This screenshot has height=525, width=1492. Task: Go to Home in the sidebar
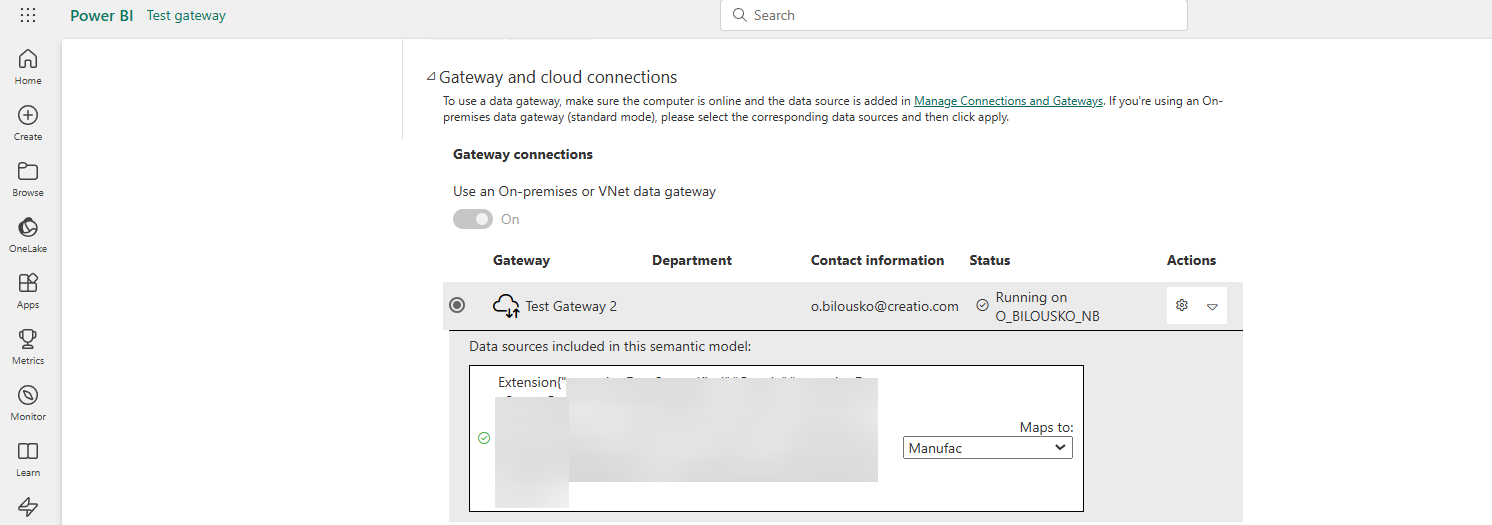[28, 67]
